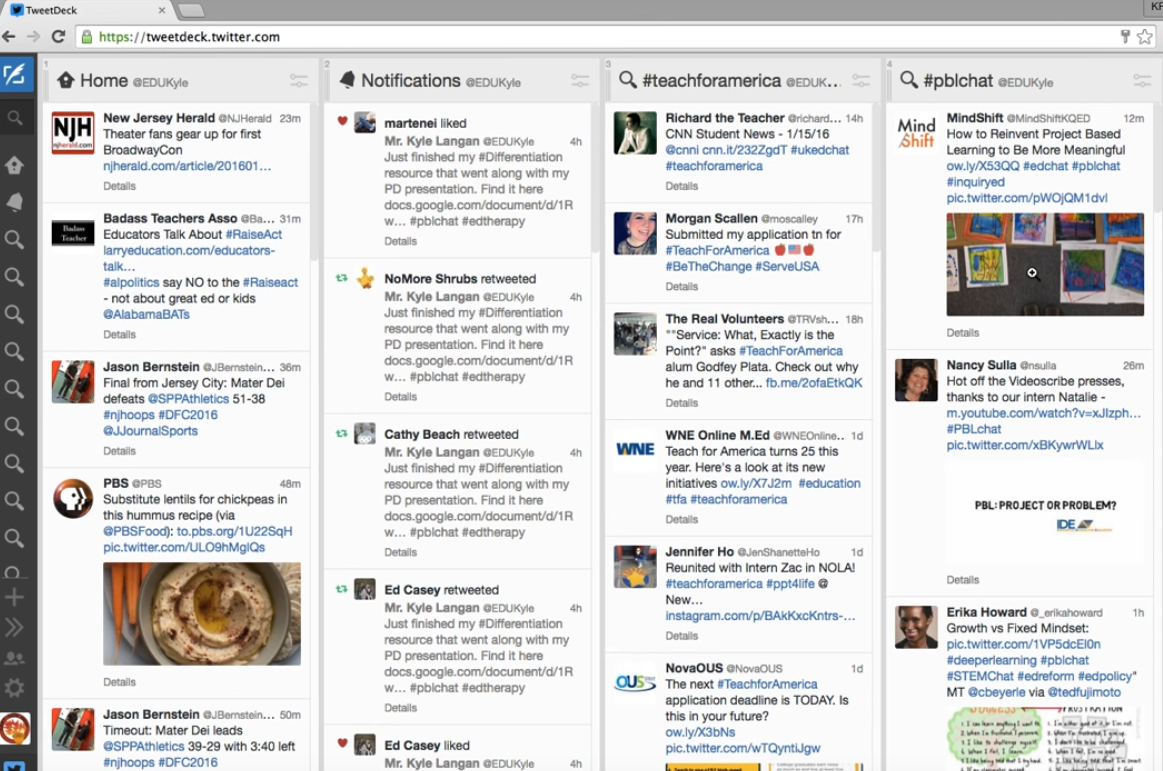Open NovaOUS logo avatar
This screenshot has height=771, width=1163.
click(x=635, y=683)
